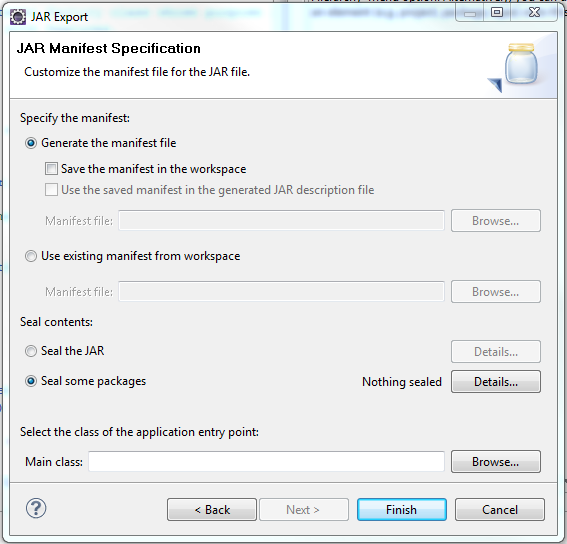Click the jar wizard banner image
This screenshot has height=544, width=567.
pos(514,67)
